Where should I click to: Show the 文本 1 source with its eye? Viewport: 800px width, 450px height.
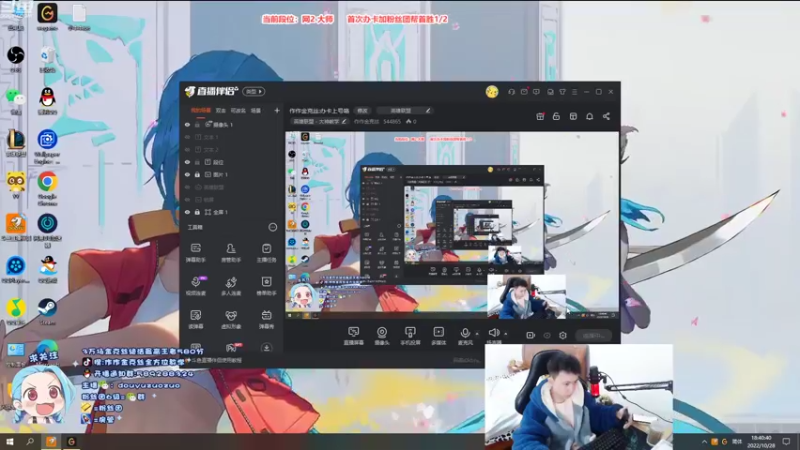click(x=187, y=137)
